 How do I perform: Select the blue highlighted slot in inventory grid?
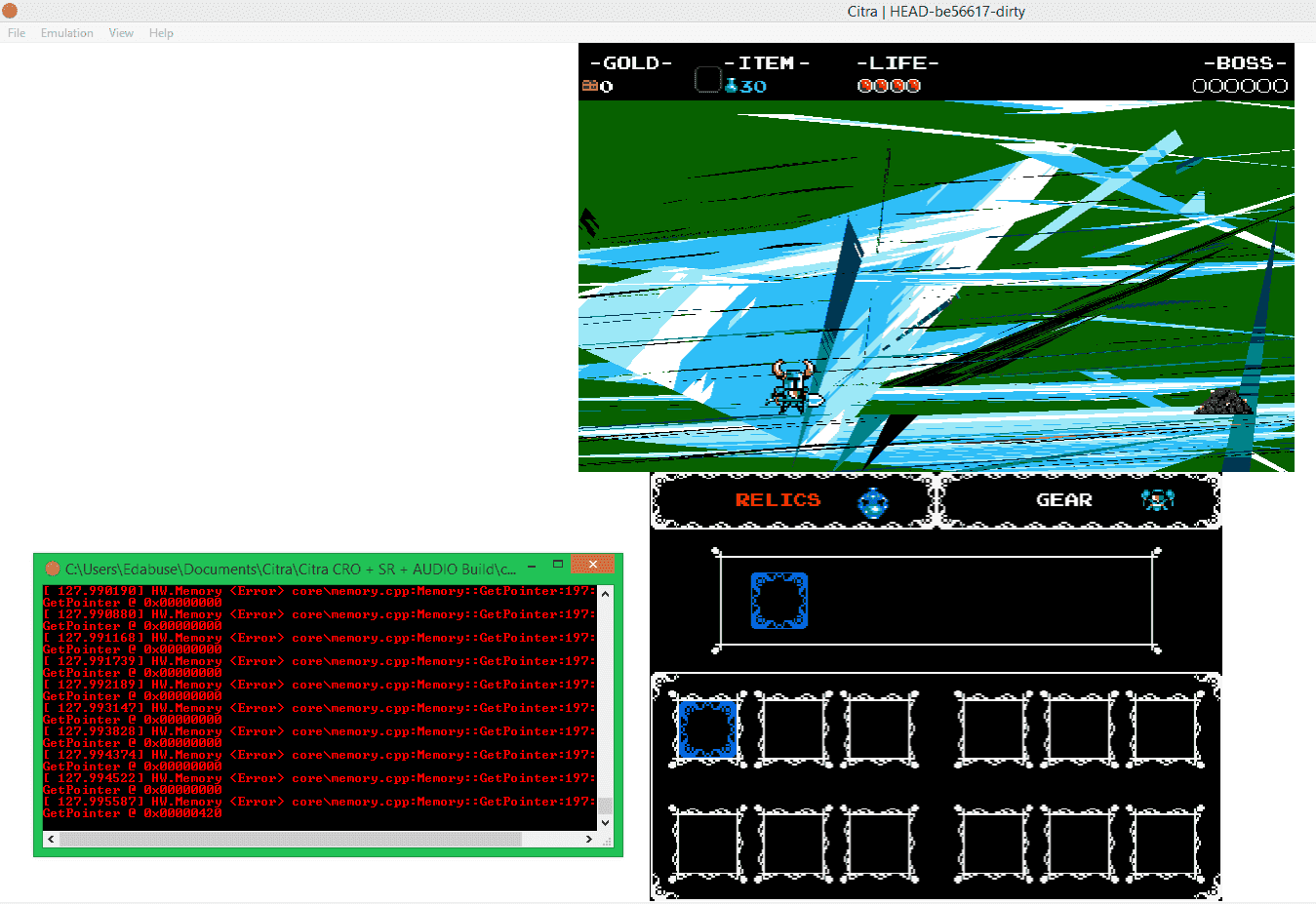[x=707, y=728]
